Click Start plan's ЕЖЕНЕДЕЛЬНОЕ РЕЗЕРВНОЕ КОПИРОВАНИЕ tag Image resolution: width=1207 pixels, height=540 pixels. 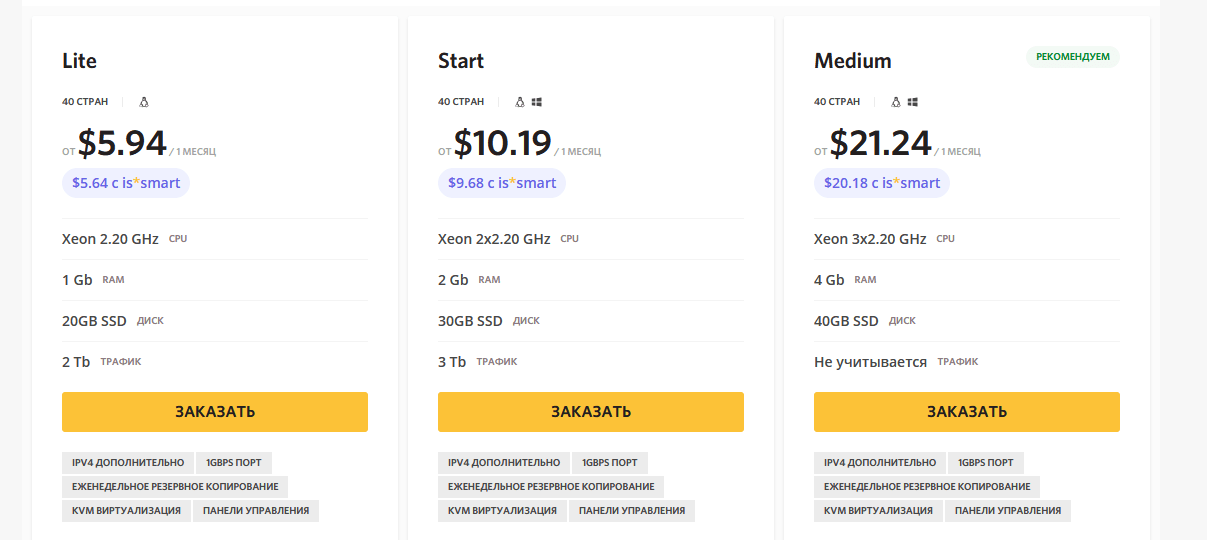(551, 487)
